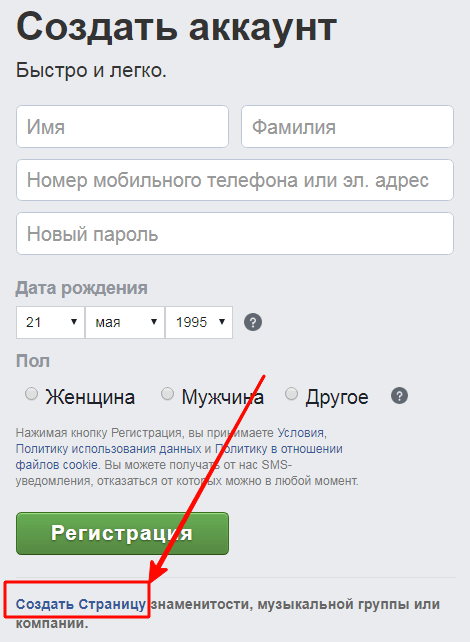Focus the Фамилия last name field
The height and width of the screenshot is (642, 470).
(347, 127)
